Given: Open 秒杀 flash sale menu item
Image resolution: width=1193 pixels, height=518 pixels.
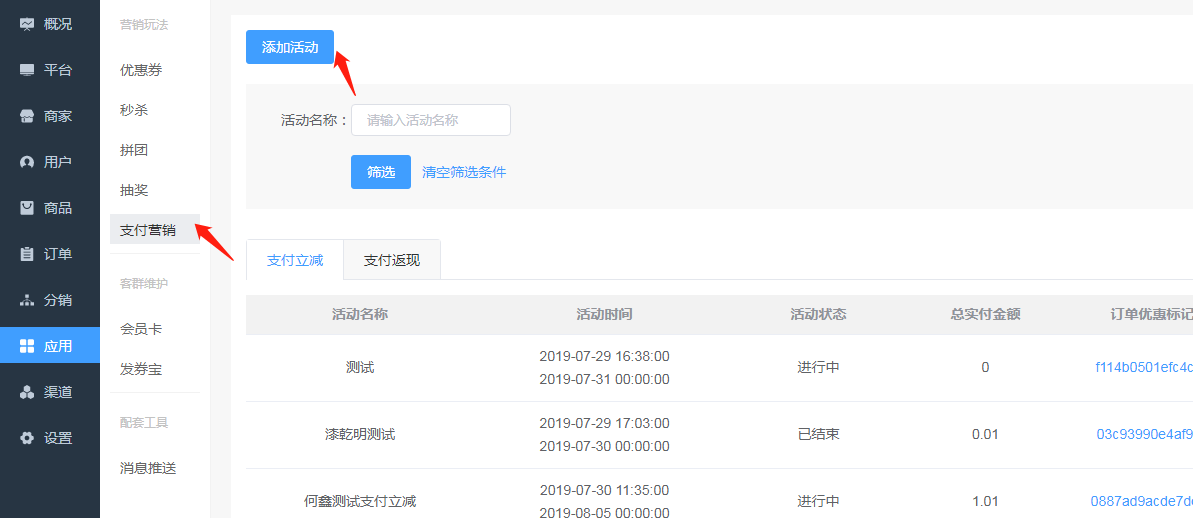Looking at the screenshot, I should (x=134, y=110).
